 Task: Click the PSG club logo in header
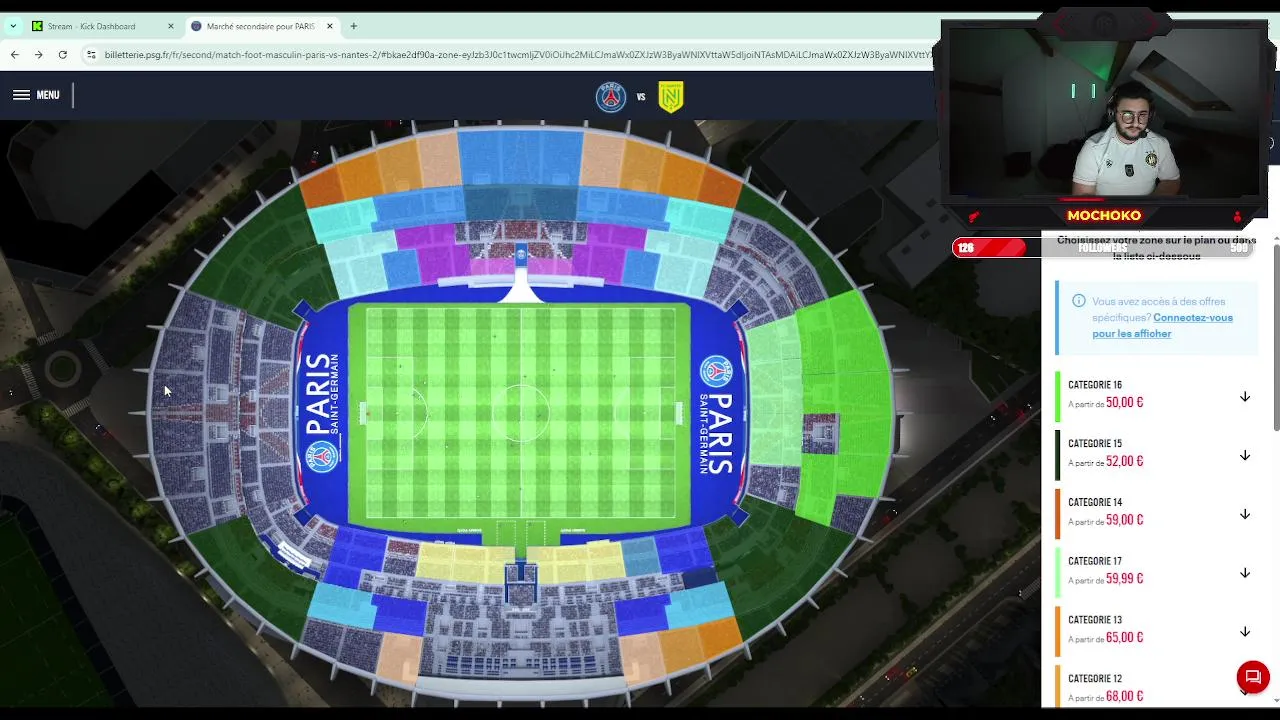(610, 97)
